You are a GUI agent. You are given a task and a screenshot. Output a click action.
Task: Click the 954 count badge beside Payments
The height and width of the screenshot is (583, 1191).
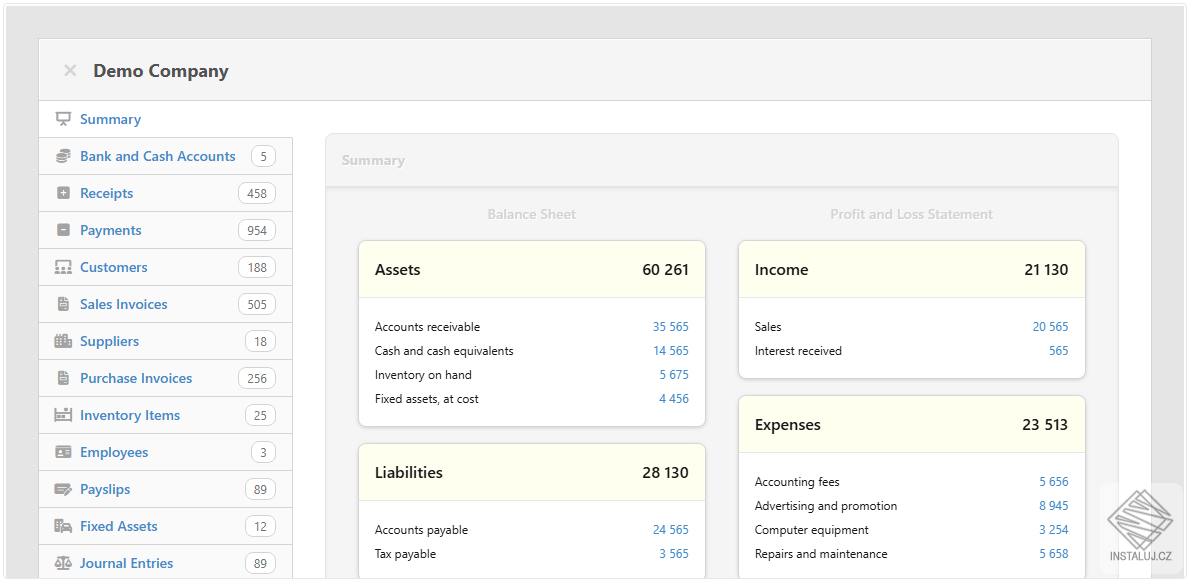tap(257, 231)
